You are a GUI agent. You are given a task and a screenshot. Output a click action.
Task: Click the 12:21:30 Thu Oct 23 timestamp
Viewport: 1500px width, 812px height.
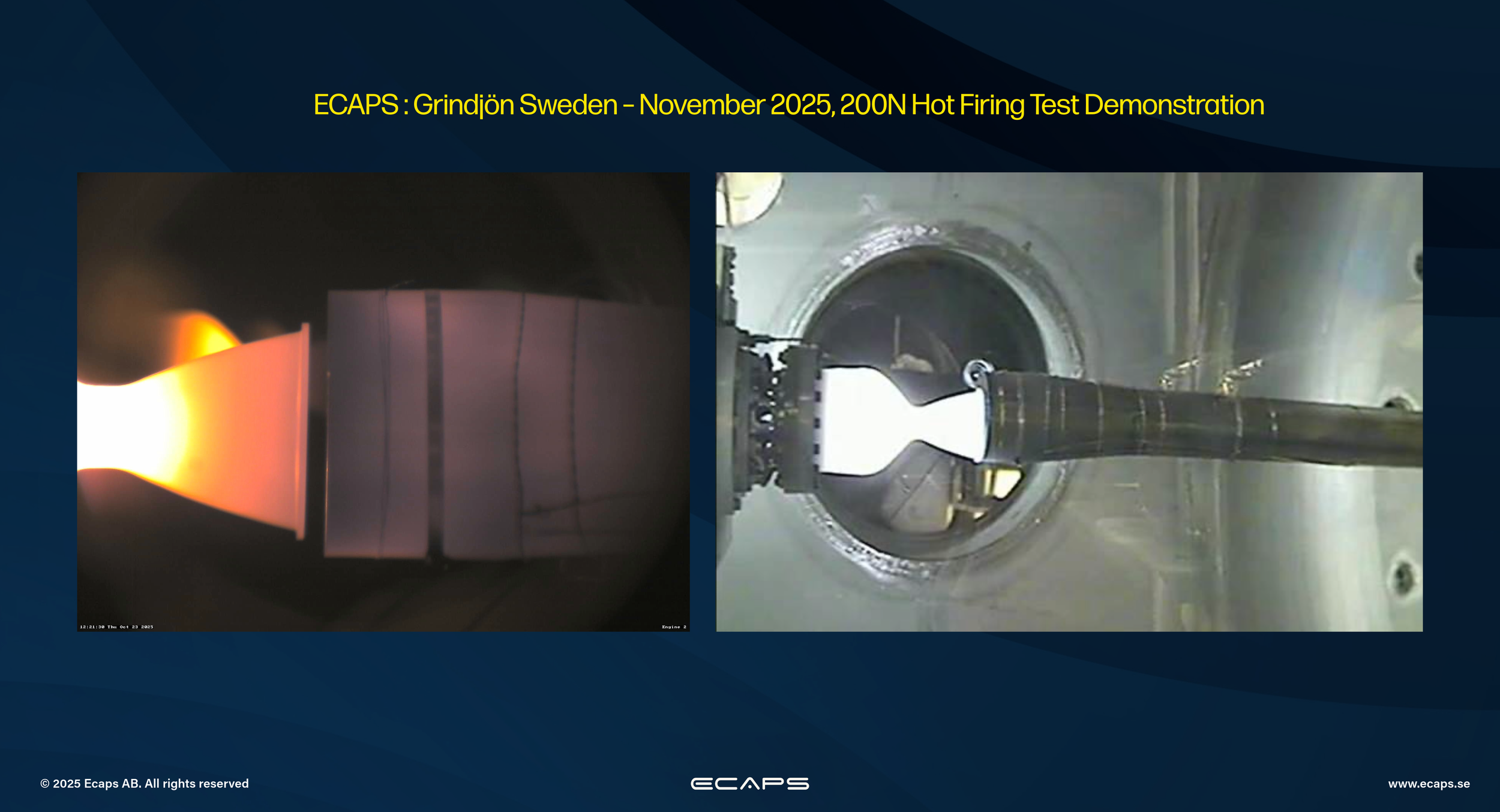pyautogui.click(x=116, y=627)
